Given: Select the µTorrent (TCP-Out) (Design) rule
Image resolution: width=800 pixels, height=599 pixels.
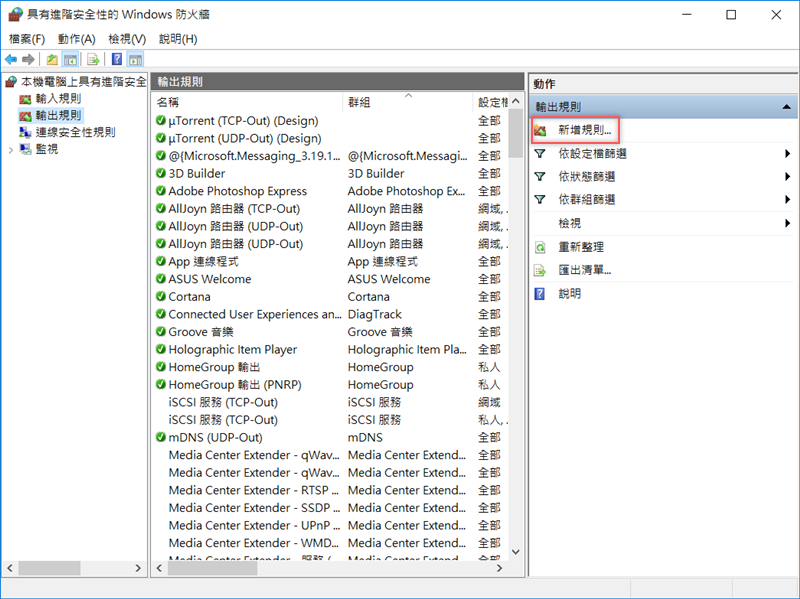Looking at the screenshot, I should 243,121.
